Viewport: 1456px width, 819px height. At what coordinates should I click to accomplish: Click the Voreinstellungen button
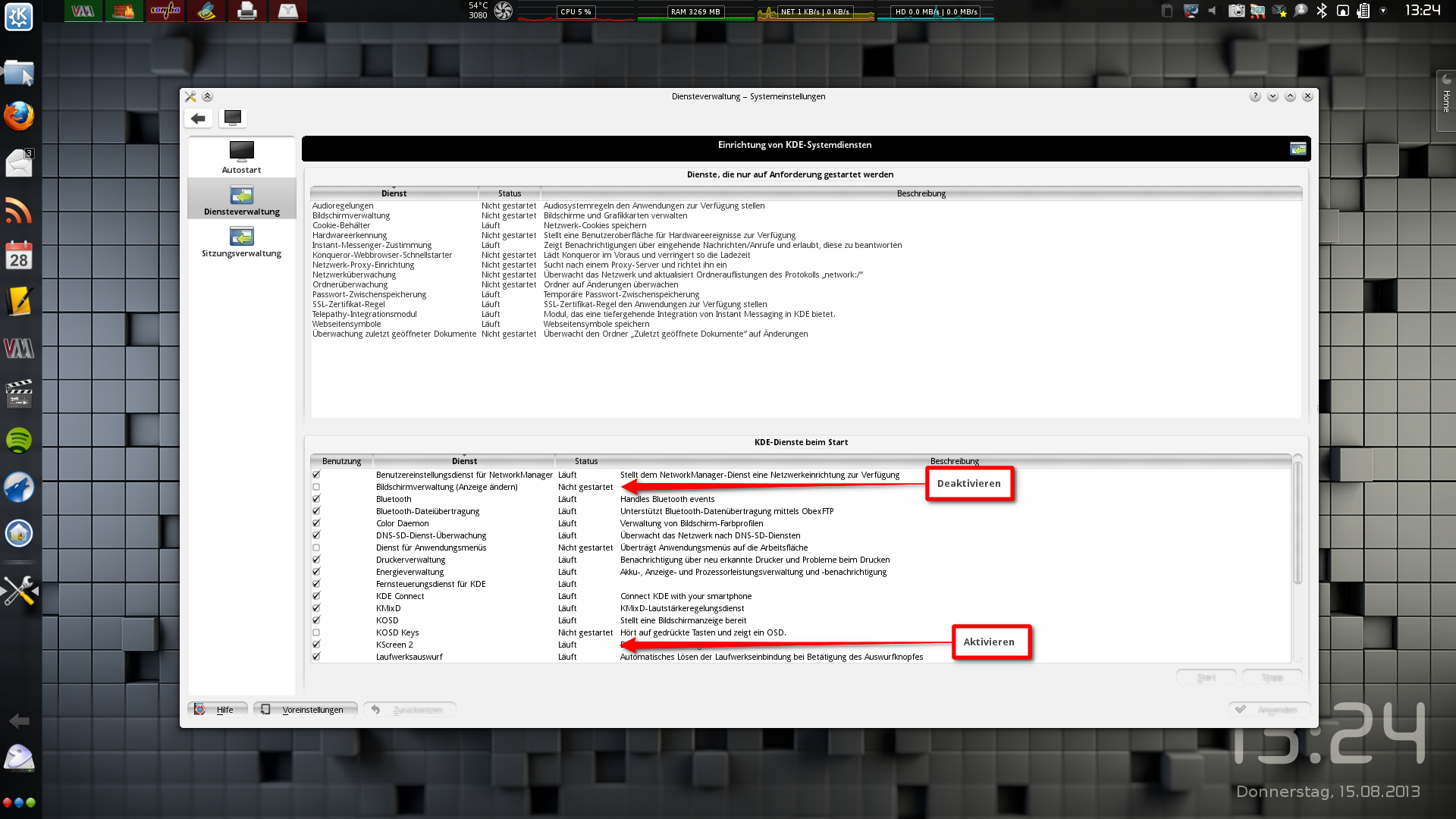click(305, 710)
